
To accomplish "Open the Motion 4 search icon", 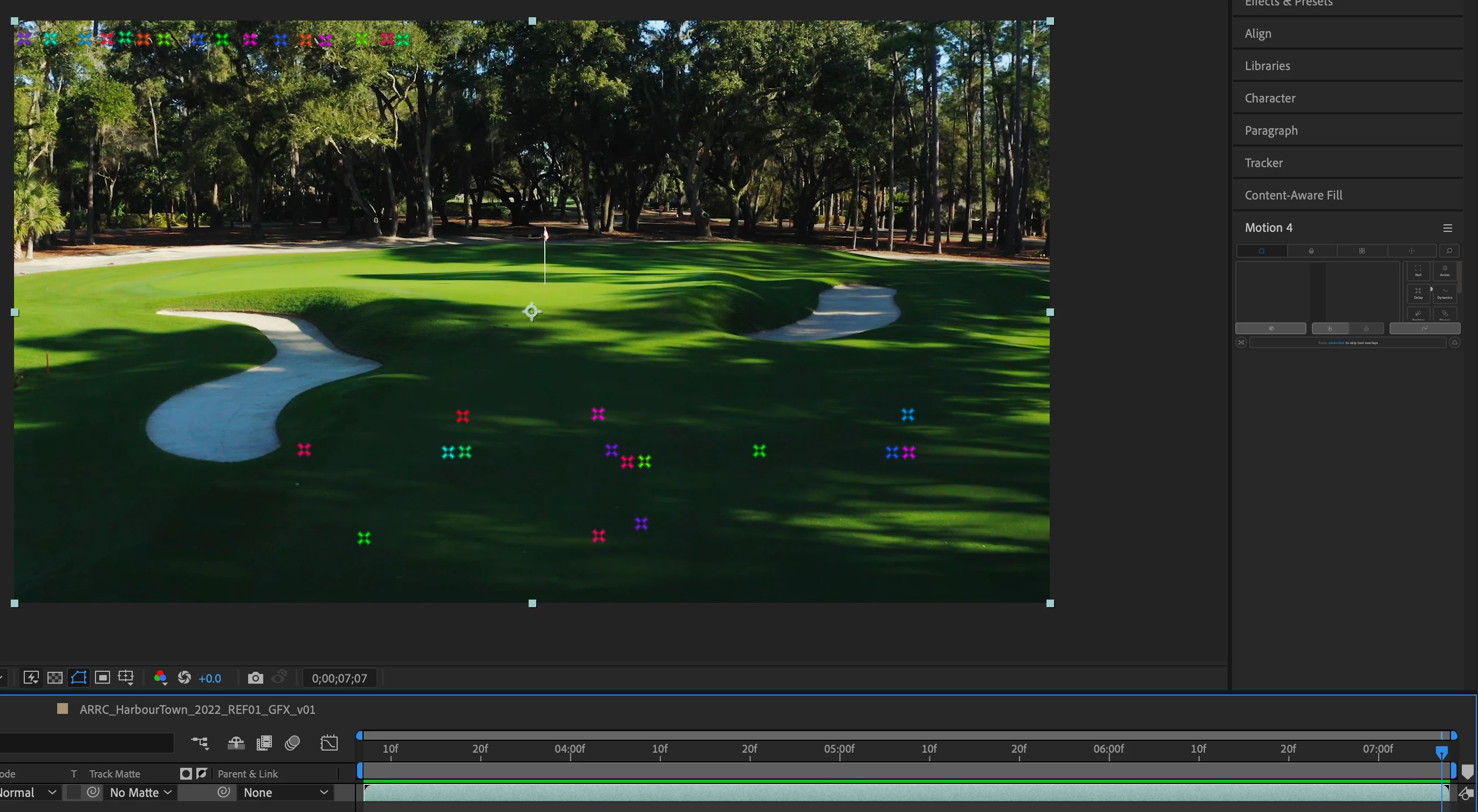I will pos(1449,251).
